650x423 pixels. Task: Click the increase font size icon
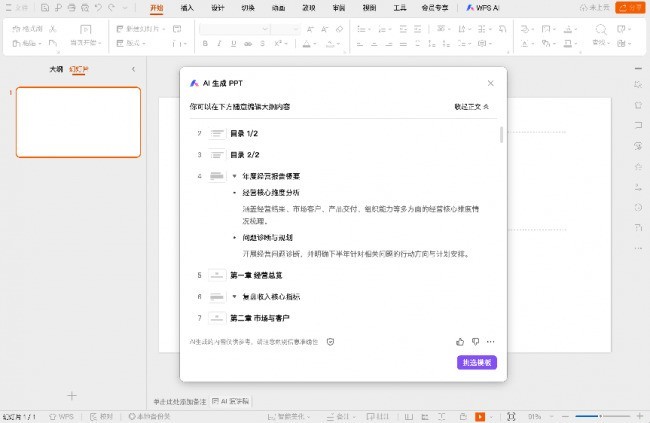click(310, 29)
